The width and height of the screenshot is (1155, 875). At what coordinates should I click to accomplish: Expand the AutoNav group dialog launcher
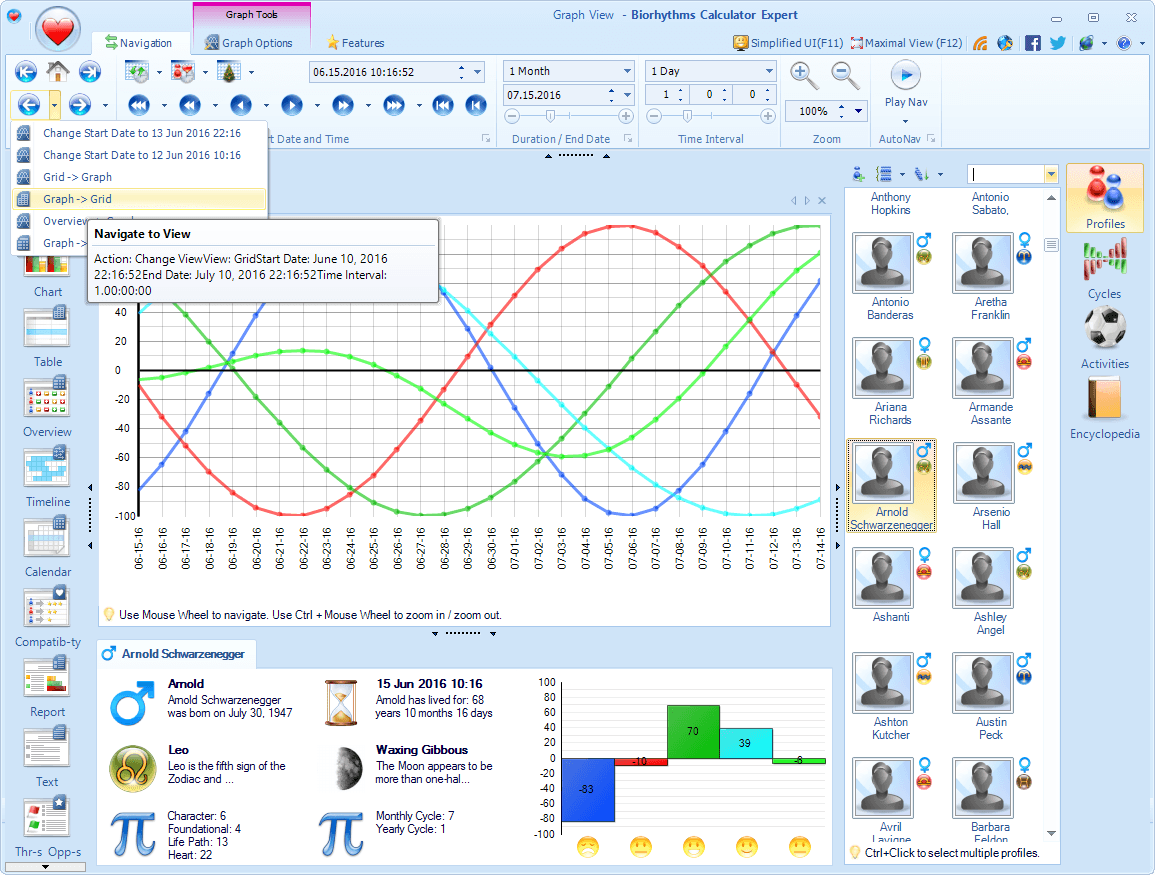pos(931,138)
